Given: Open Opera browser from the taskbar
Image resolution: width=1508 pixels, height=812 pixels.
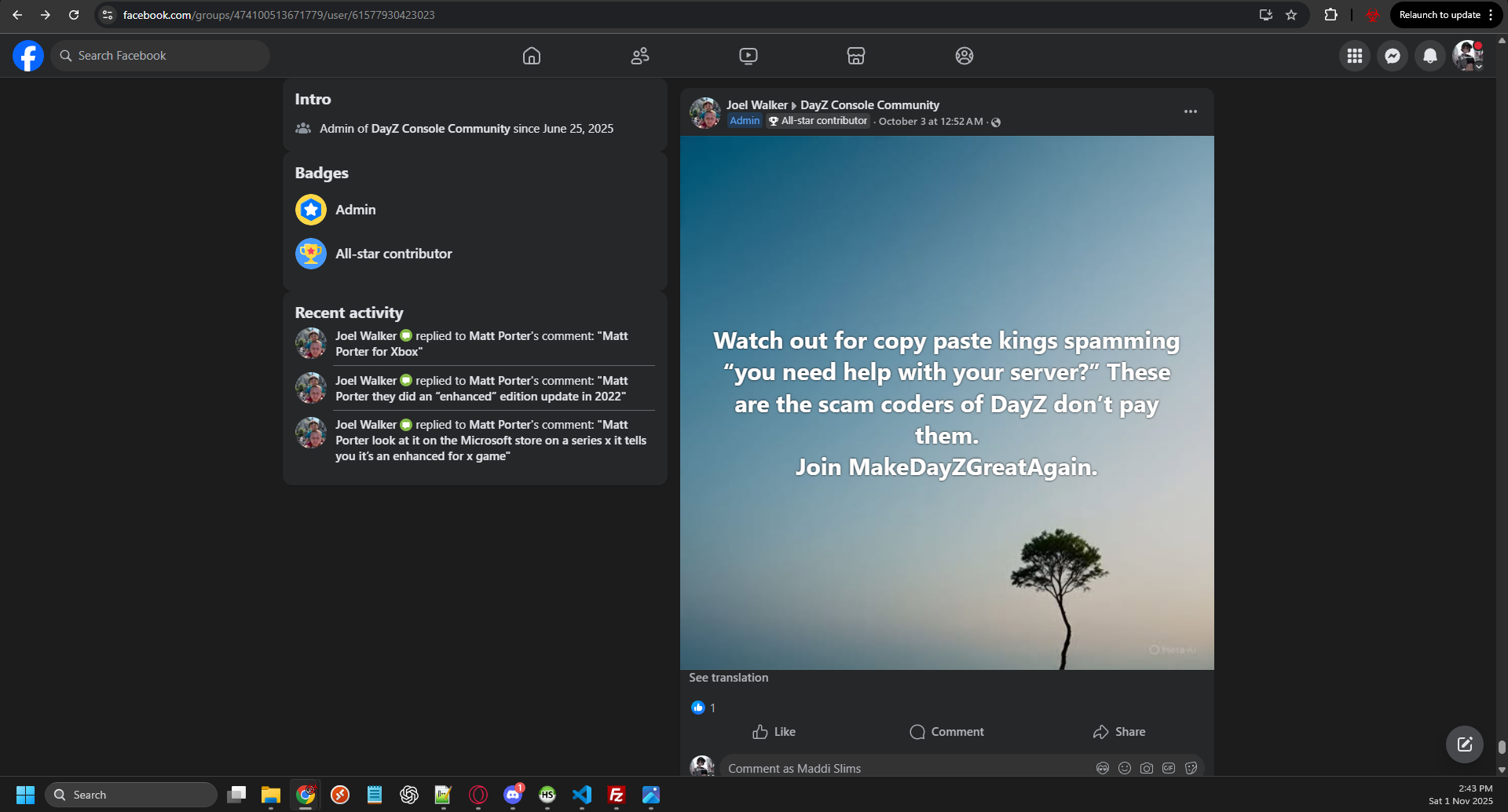Looking at the screenshot, I should pyautogui.click(x=478, y=795).
